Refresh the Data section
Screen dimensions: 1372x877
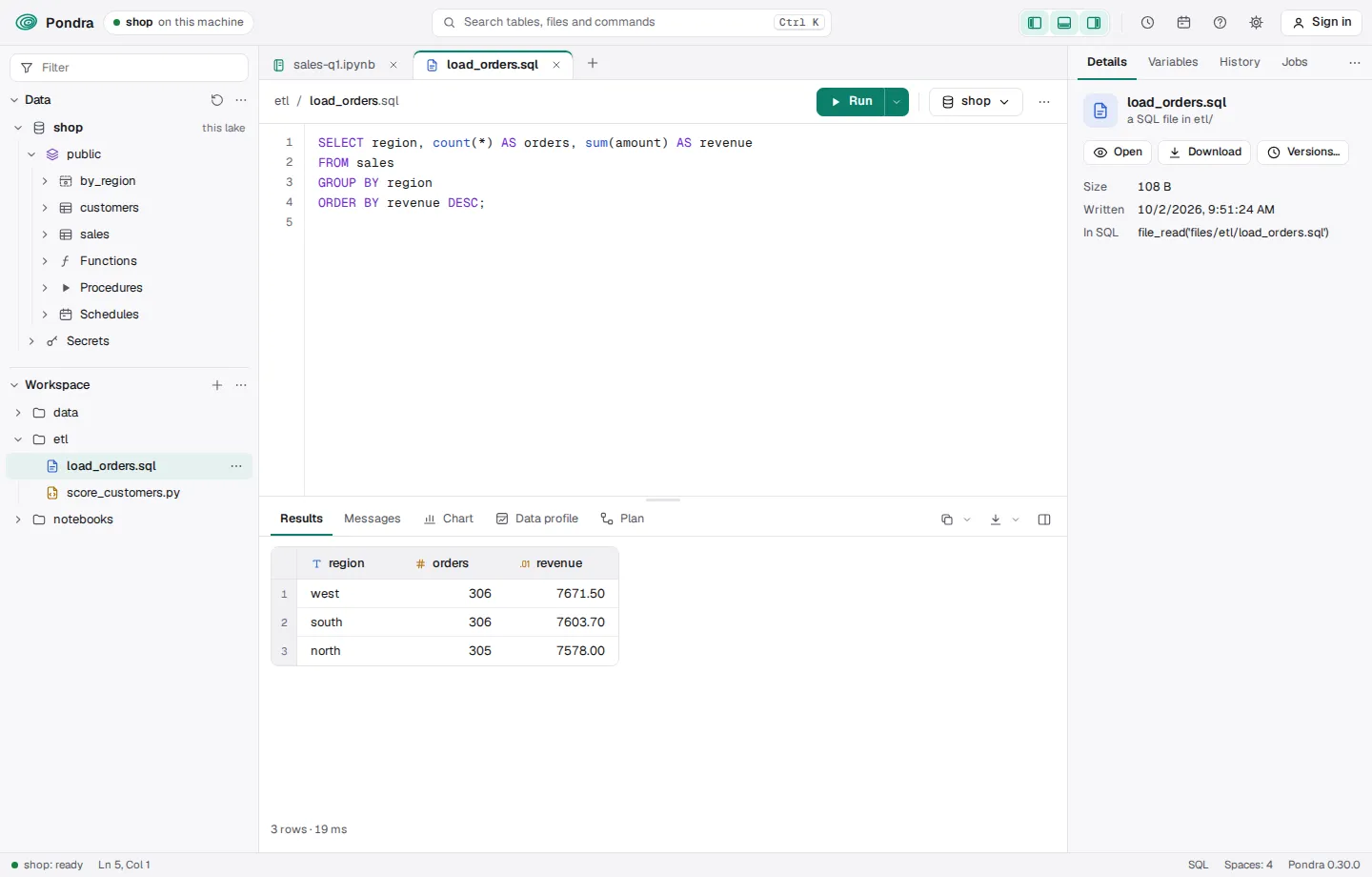(217, 100)
